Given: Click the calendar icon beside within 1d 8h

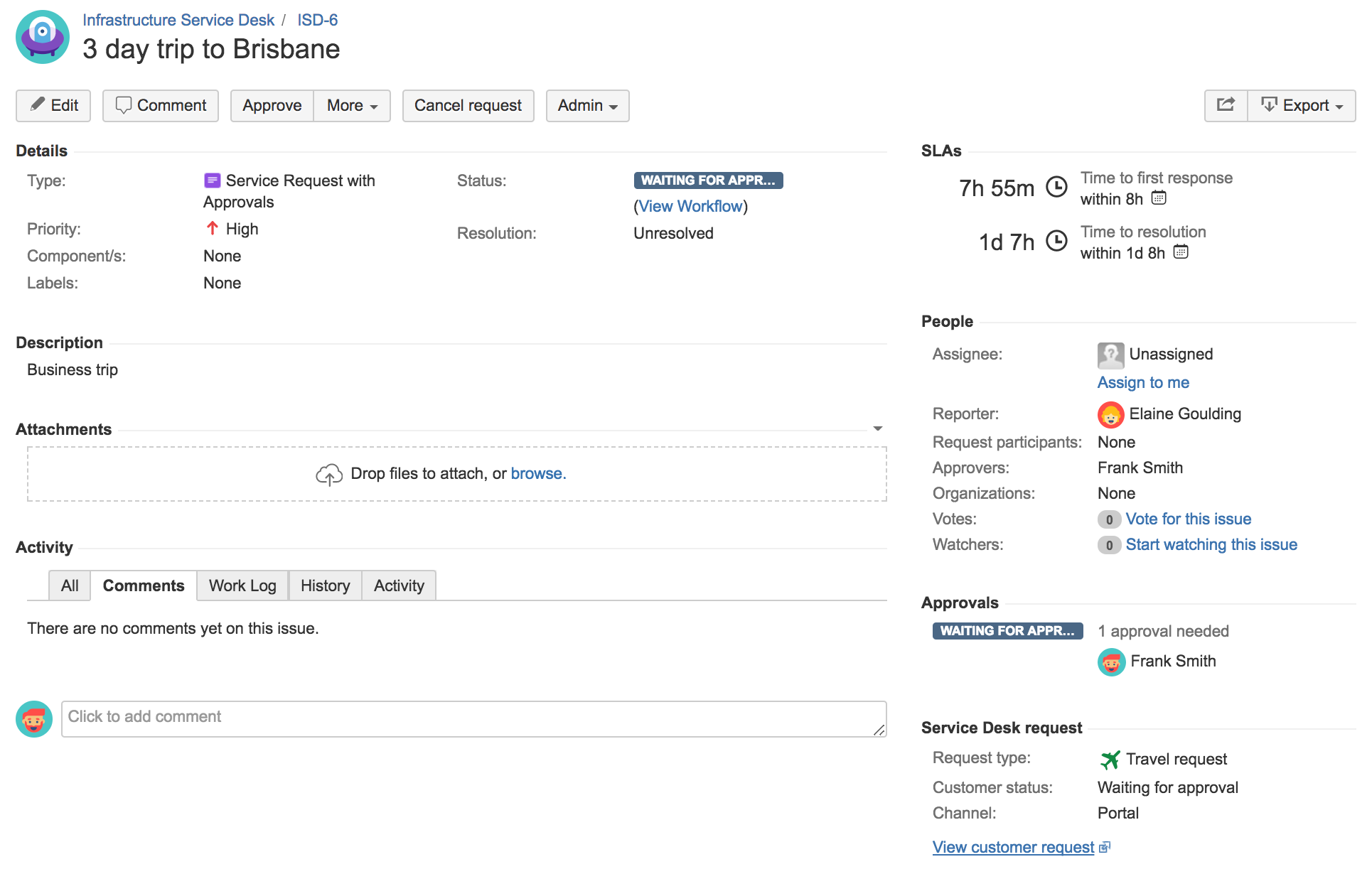Looking at the screenshot, I should [1181, 252].
